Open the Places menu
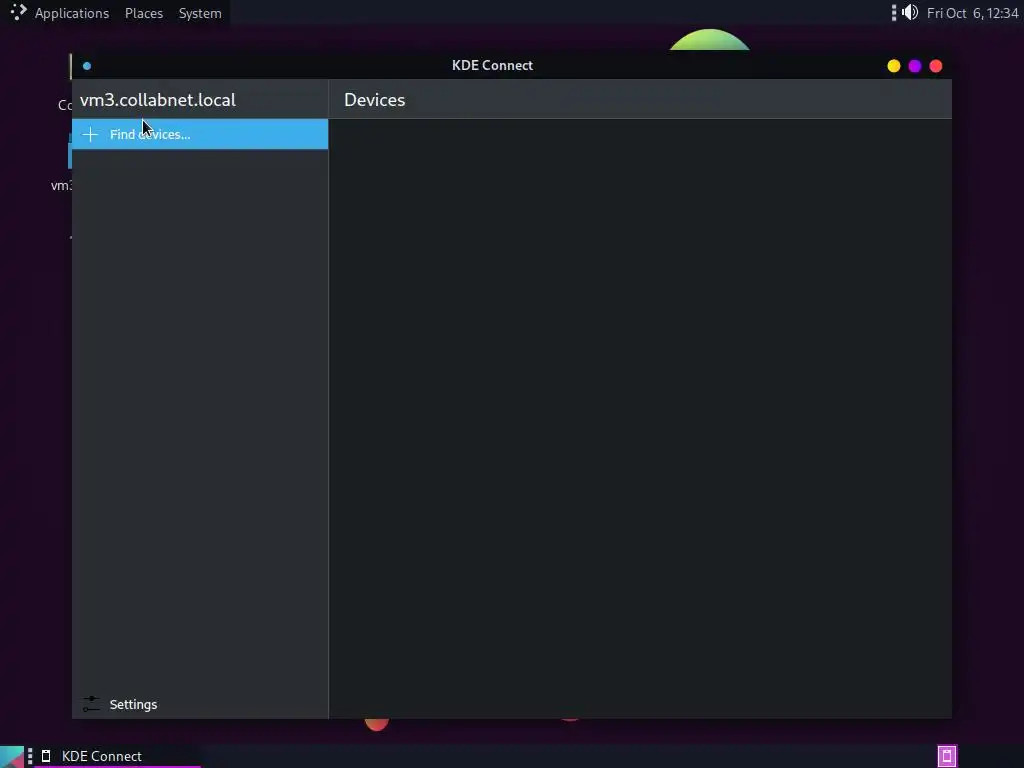This screenshot has width=1024, height=768. [144, 13]
